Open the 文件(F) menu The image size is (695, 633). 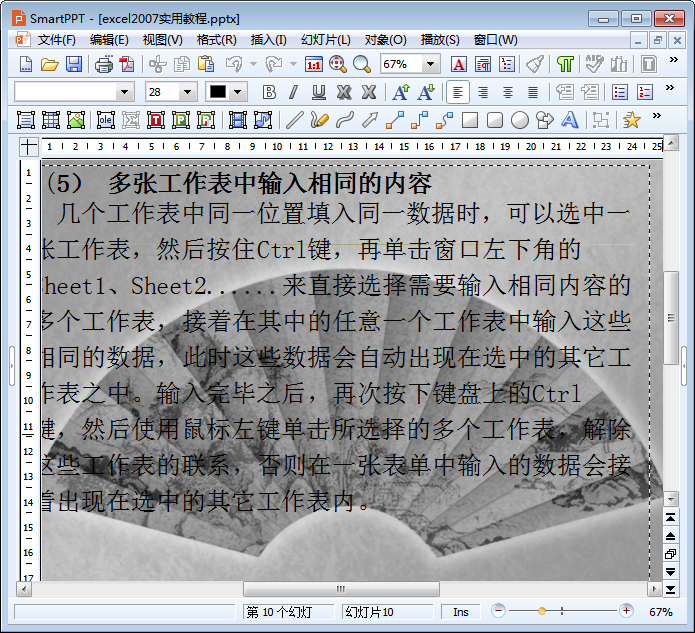[x=57, y=40]
